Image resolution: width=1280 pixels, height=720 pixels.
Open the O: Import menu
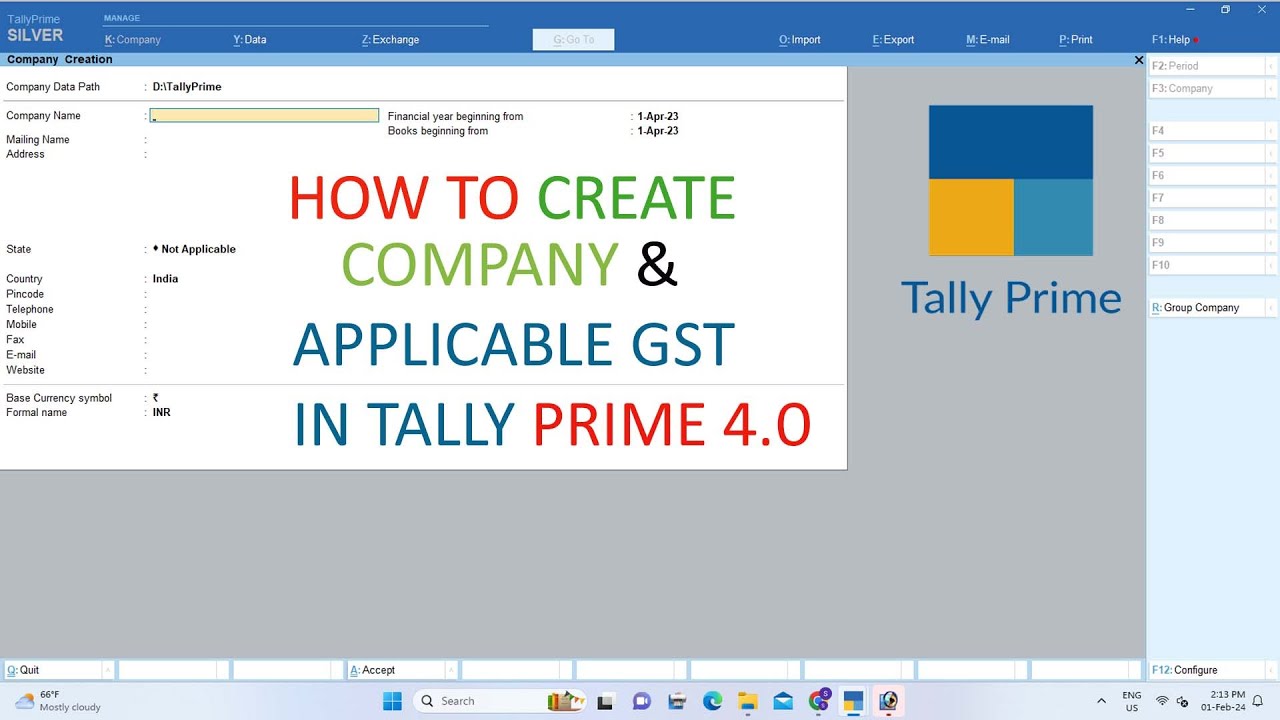pyautogui.click(x=800, y=40)
